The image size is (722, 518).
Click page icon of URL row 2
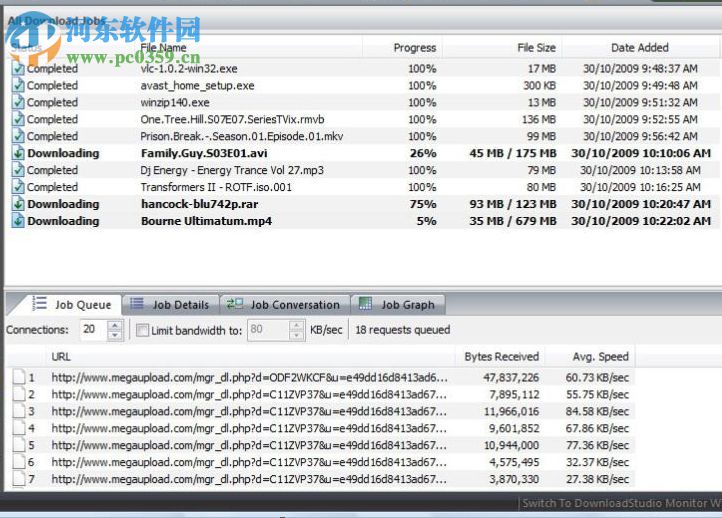tap(19, 394)
